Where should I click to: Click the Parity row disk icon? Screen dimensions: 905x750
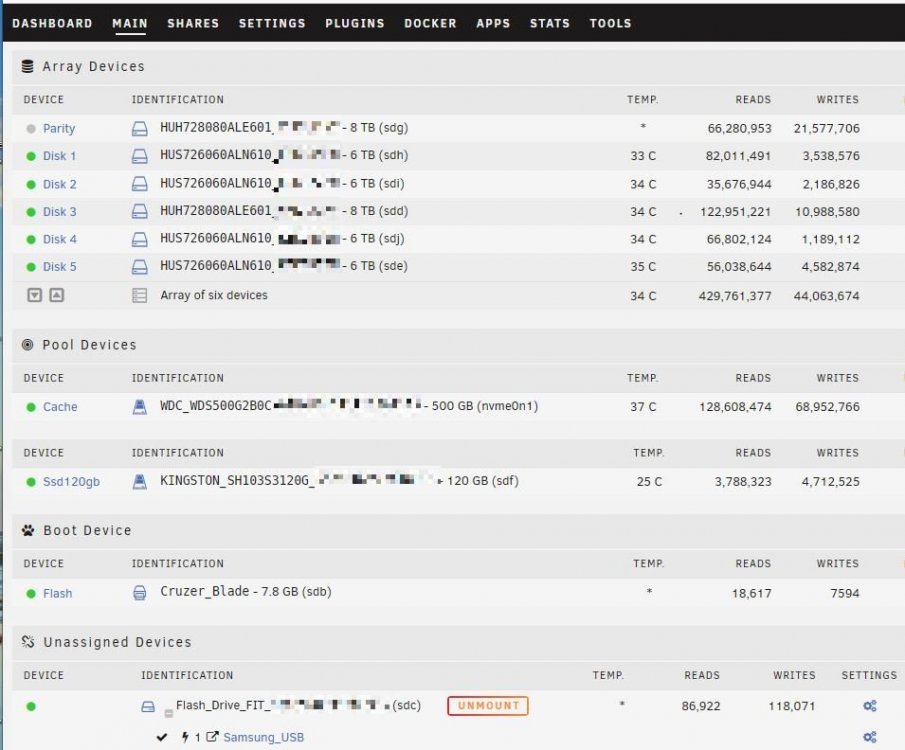[x=140, y=128]
